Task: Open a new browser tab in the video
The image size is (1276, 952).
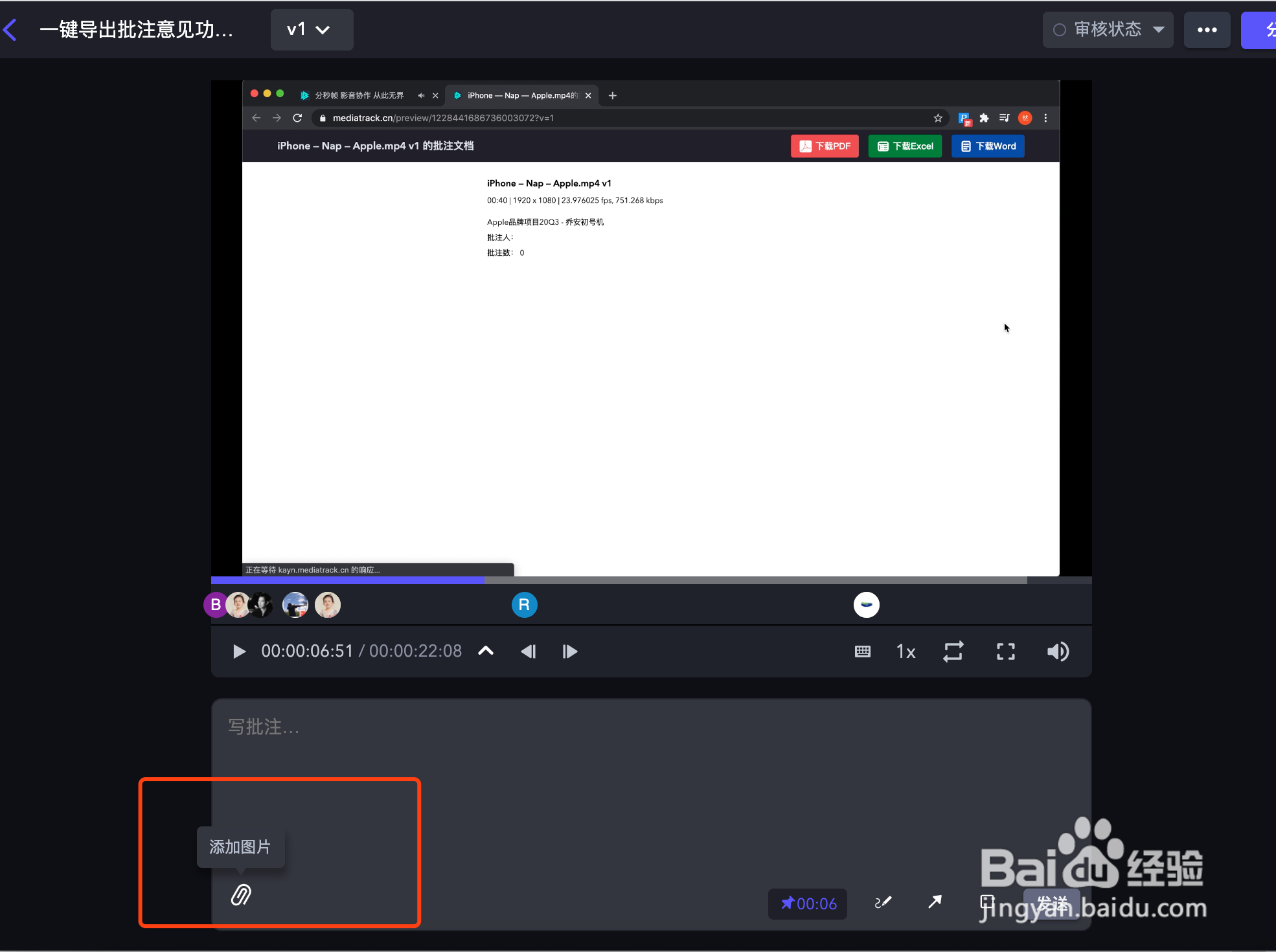Action: click(x=612, y=95)
